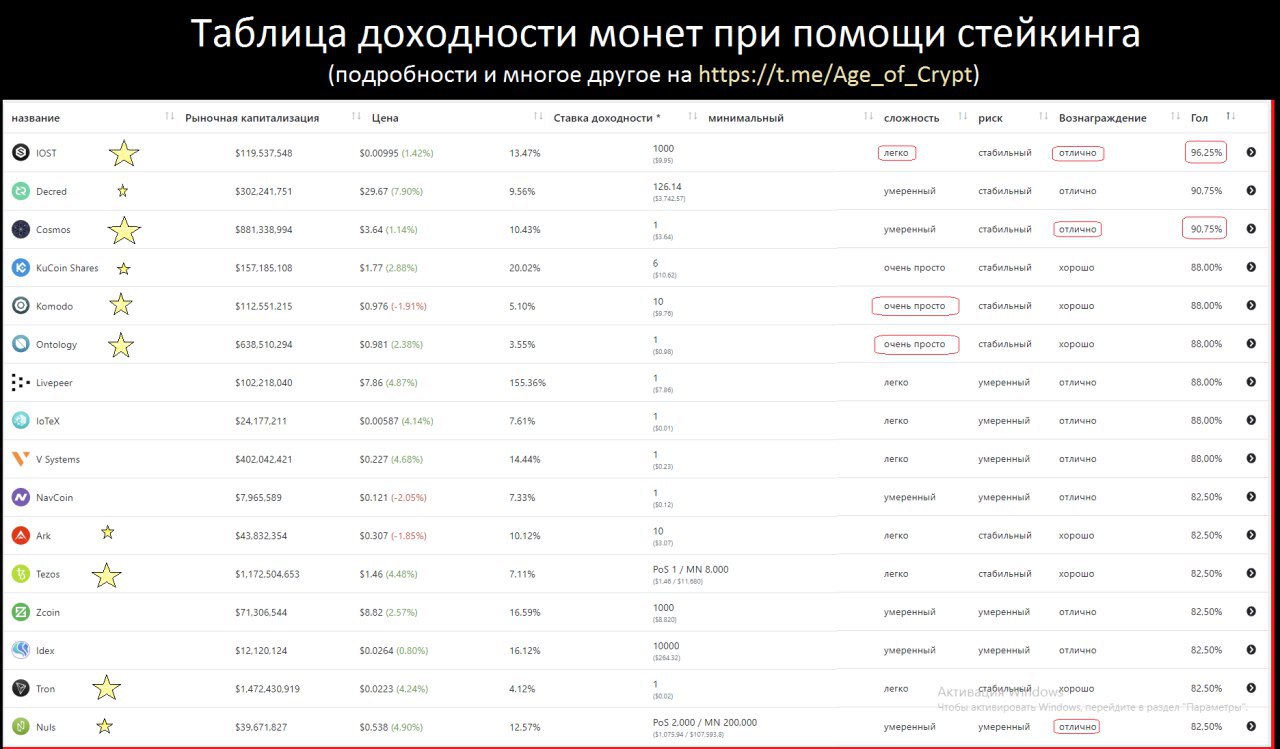Click the price $7.86 in Livepeer row
Image resolution: width=1280 pixels, height=749 pixels.
tap(371, 383)
